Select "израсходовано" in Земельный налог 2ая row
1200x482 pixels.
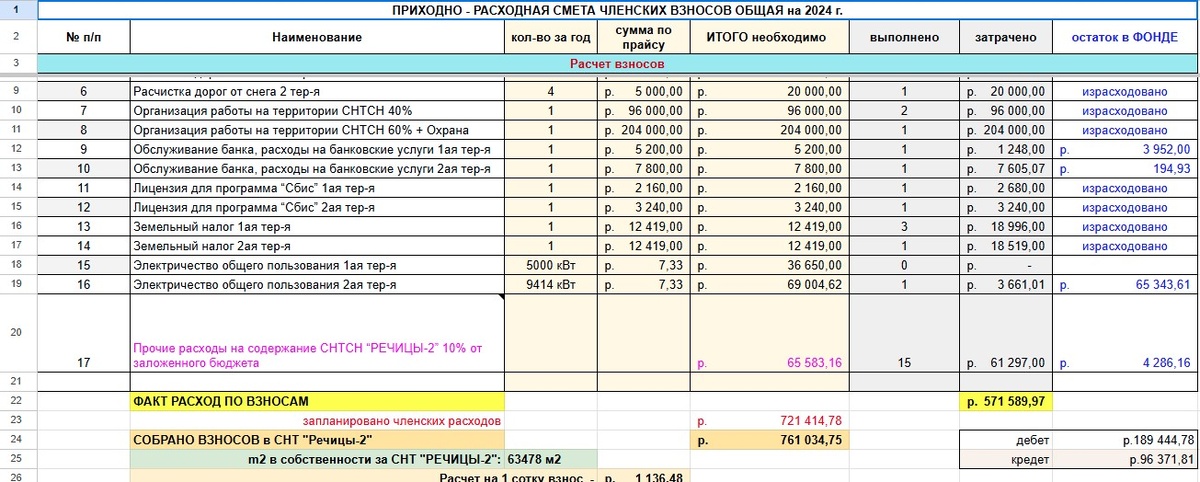1125,245
